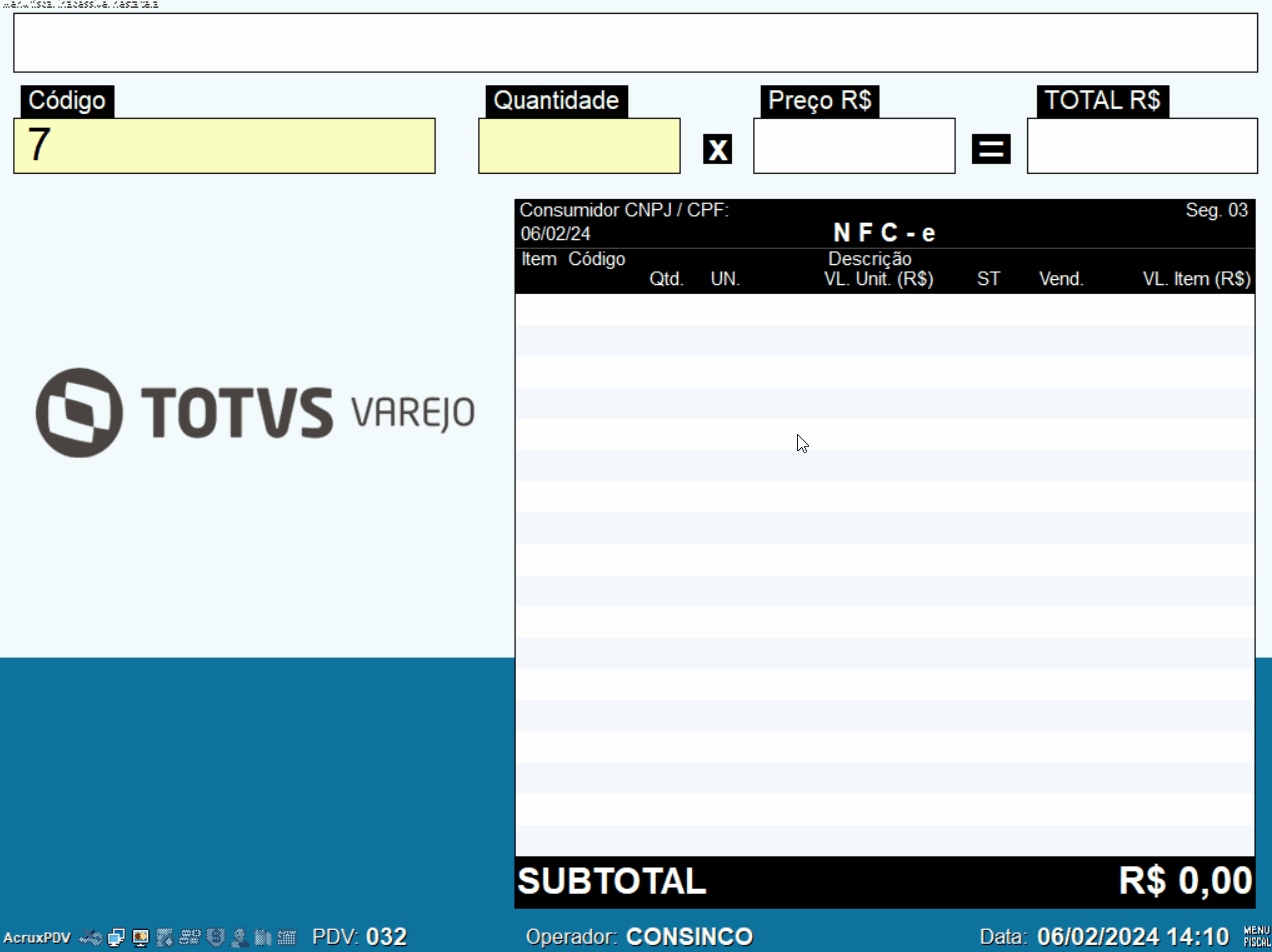This screenshot has height=952, width=1272.
Task: Click the user person status icon
Action: pos(240,937)
